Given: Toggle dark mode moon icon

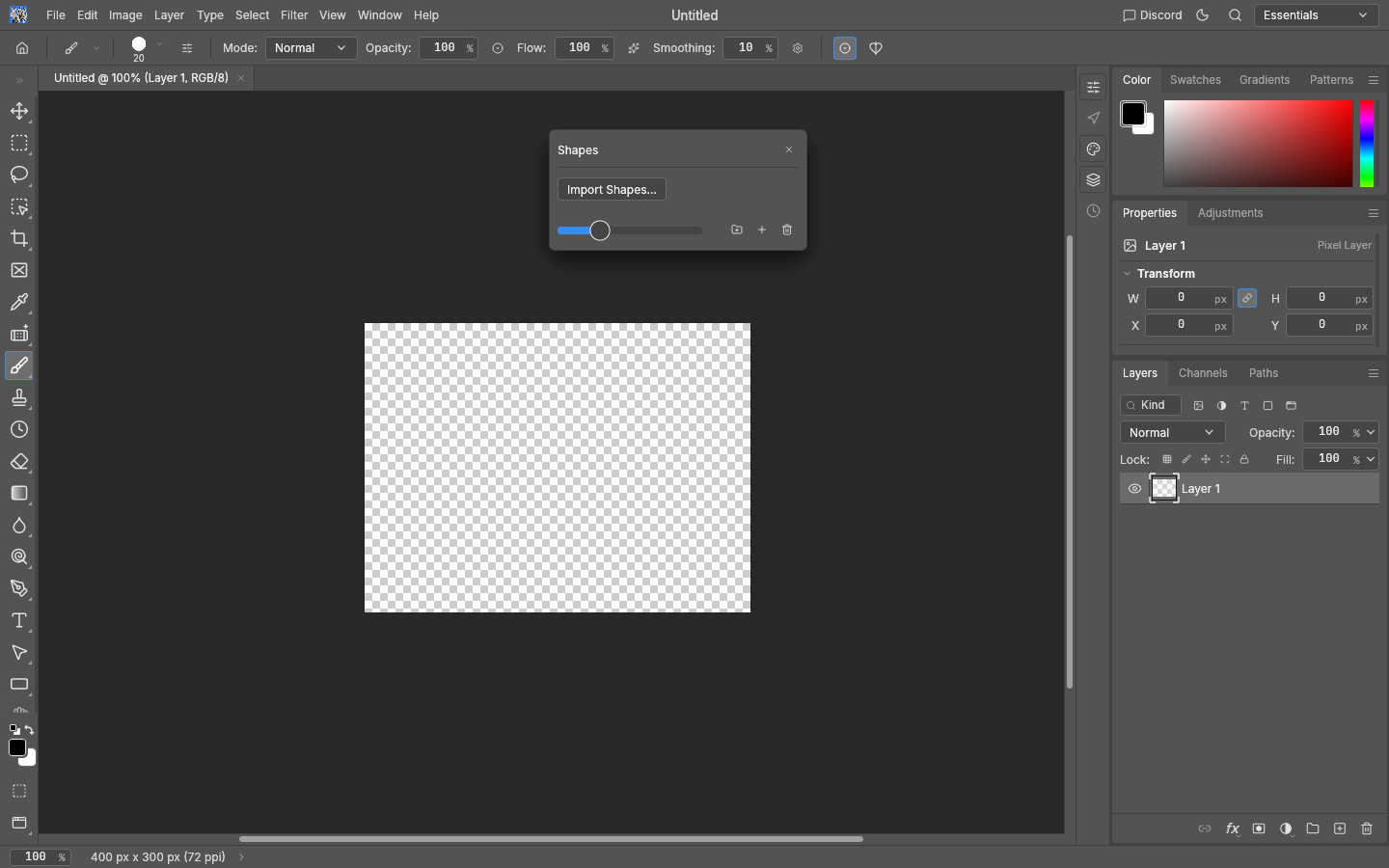Looking at the screenshot, I should 1202,15.
